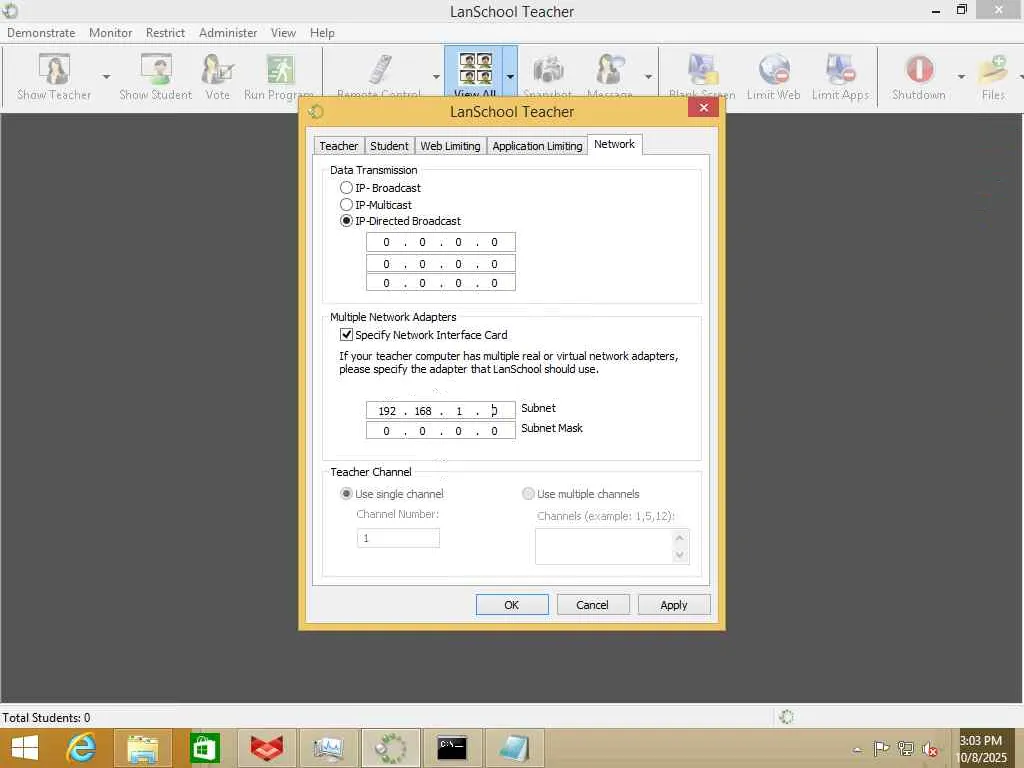The width and height of the screenshot is (1024, 768).
Task: Click the View All thumbnails icon
Action: pos(475,69)
